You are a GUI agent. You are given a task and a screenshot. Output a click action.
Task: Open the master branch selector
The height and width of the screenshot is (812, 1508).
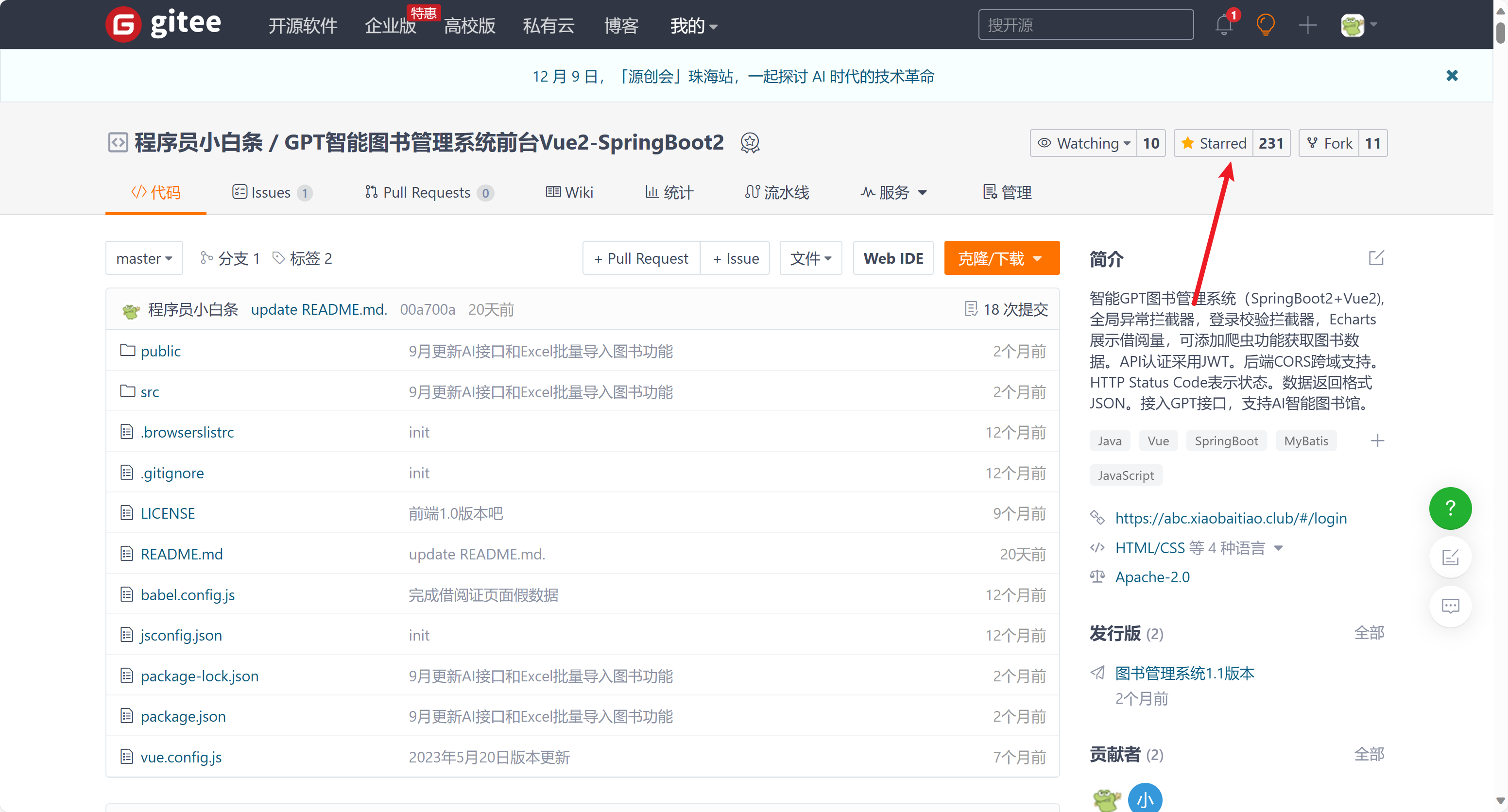pyautogui.click(x=144, y=258)
